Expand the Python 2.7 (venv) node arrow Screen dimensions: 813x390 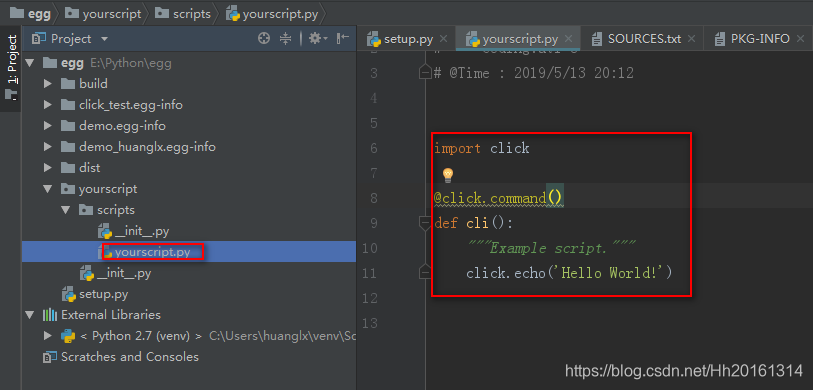tap(48, 336)
